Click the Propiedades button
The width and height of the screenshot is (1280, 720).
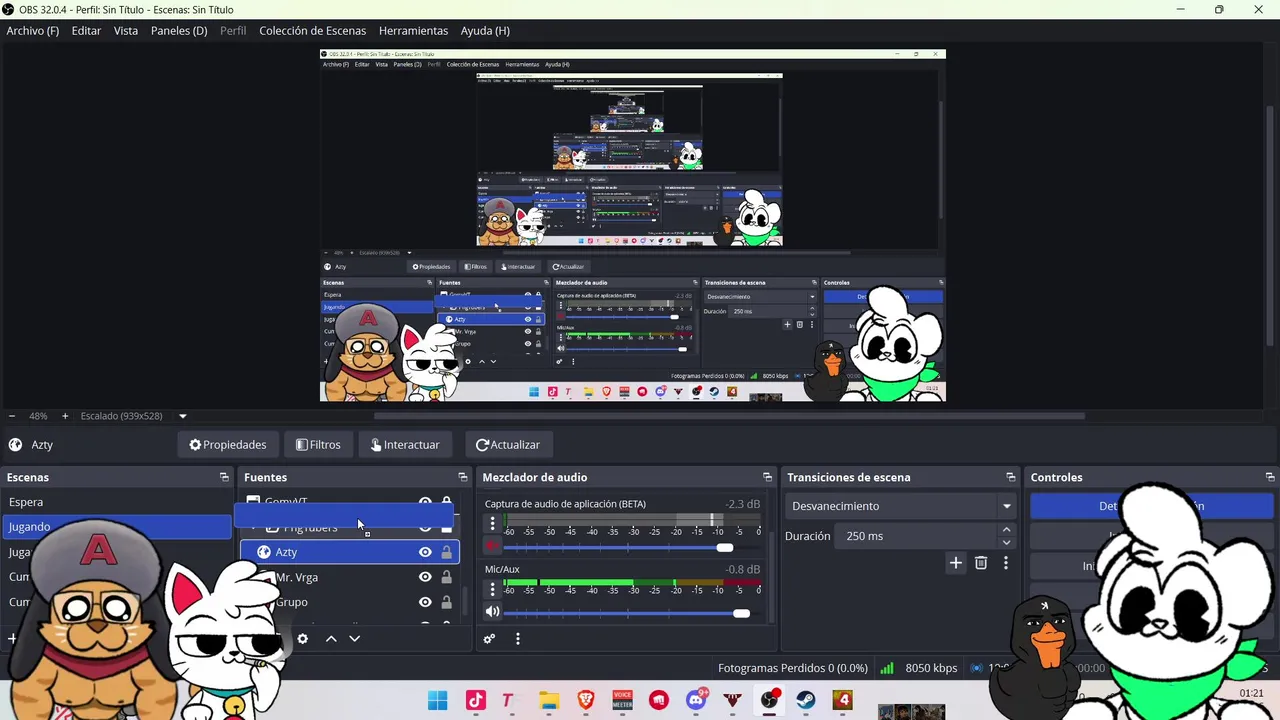pos(227,445)
